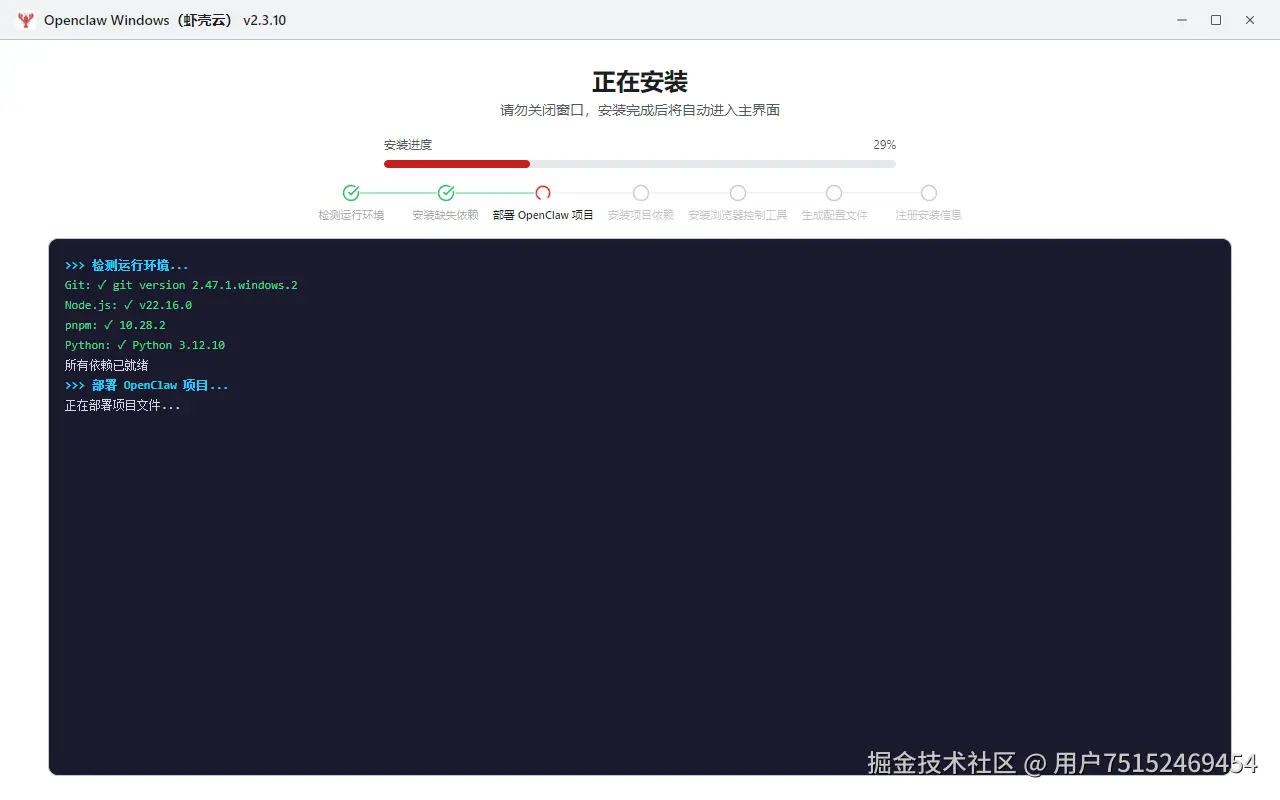This screenshot has height=800, width=1280.
Task: Click the pnpm 10.28.2 log line
Action: [x=115, y=325]
